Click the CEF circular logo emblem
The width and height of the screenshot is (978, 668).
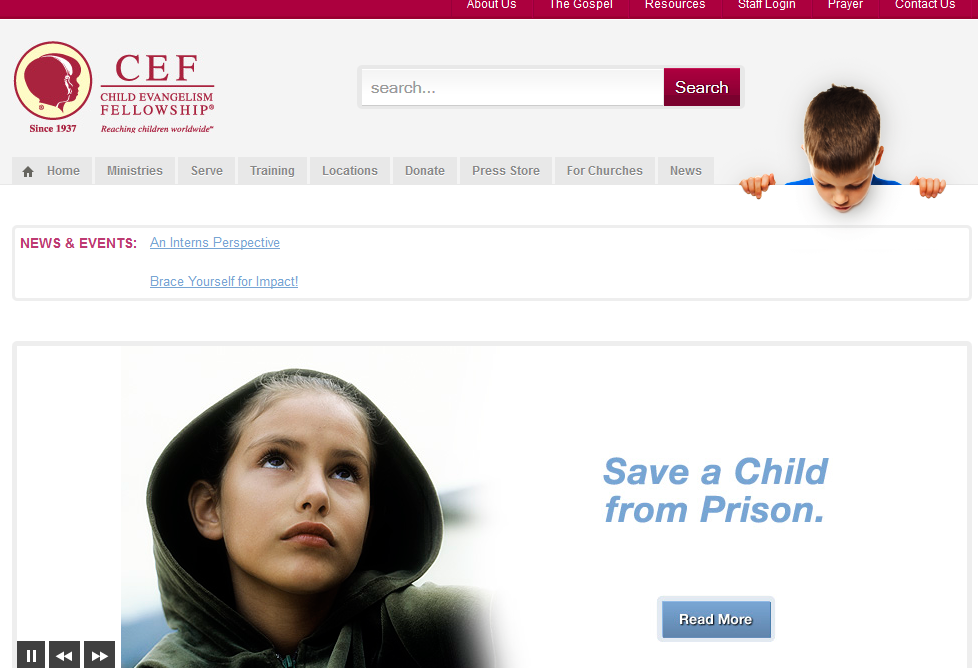53,80
